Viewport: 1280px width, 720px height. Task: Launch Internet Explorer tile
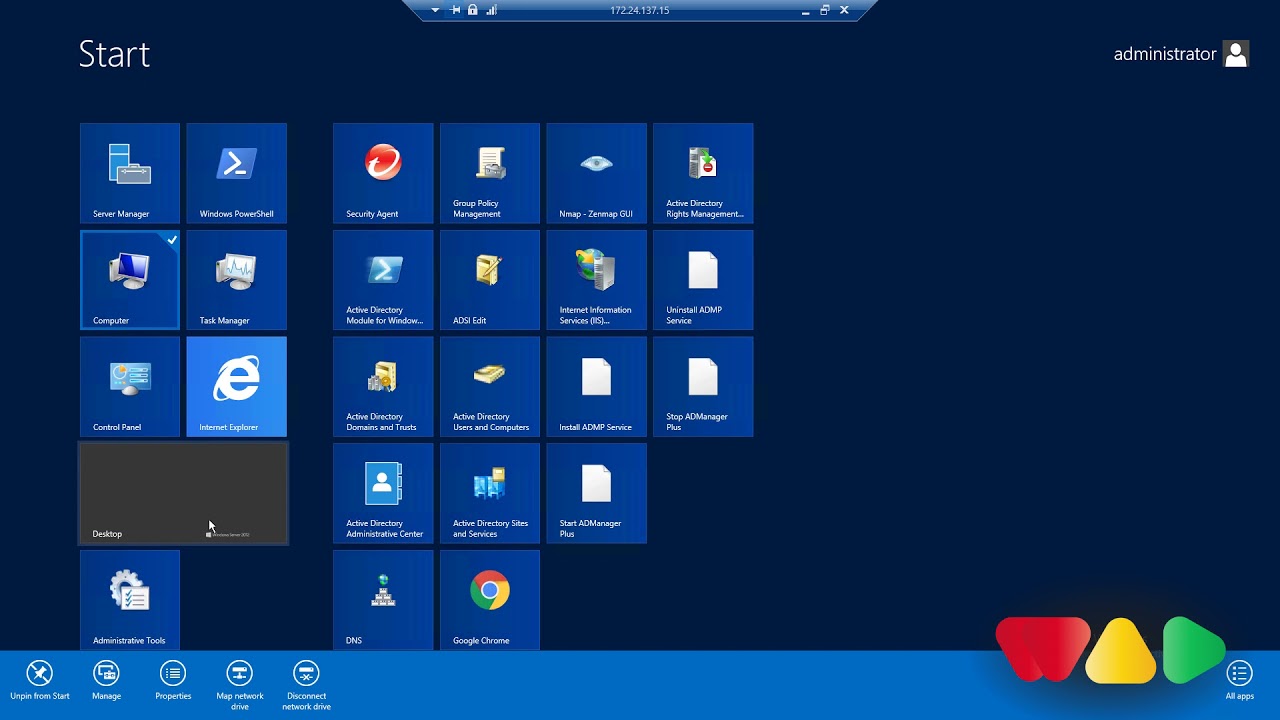237,387
